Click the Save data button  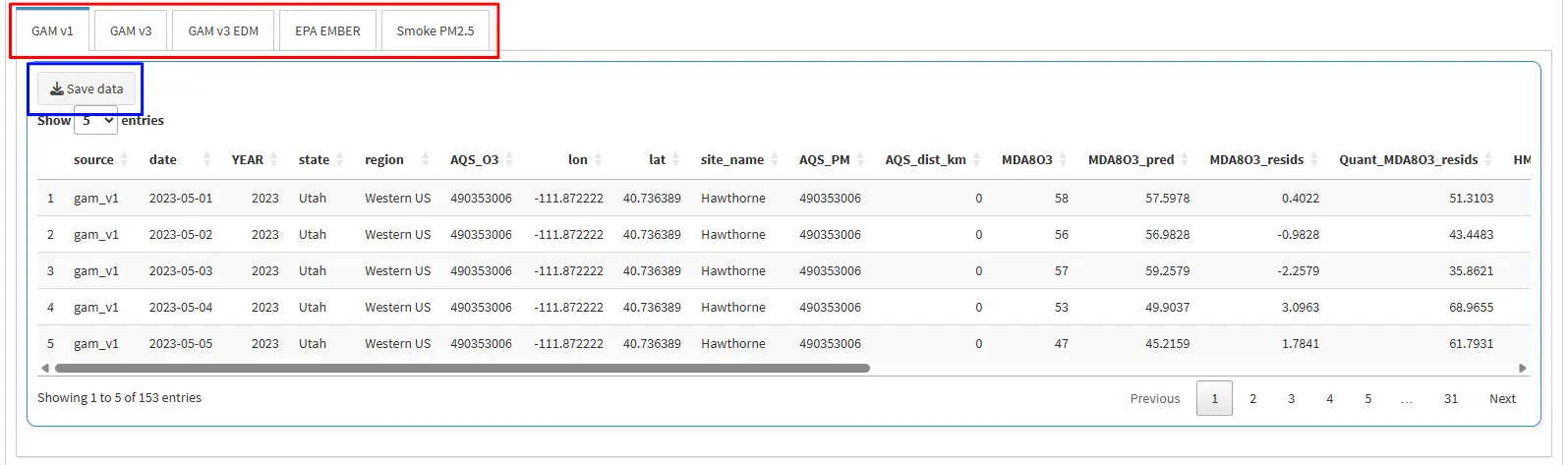87,88
